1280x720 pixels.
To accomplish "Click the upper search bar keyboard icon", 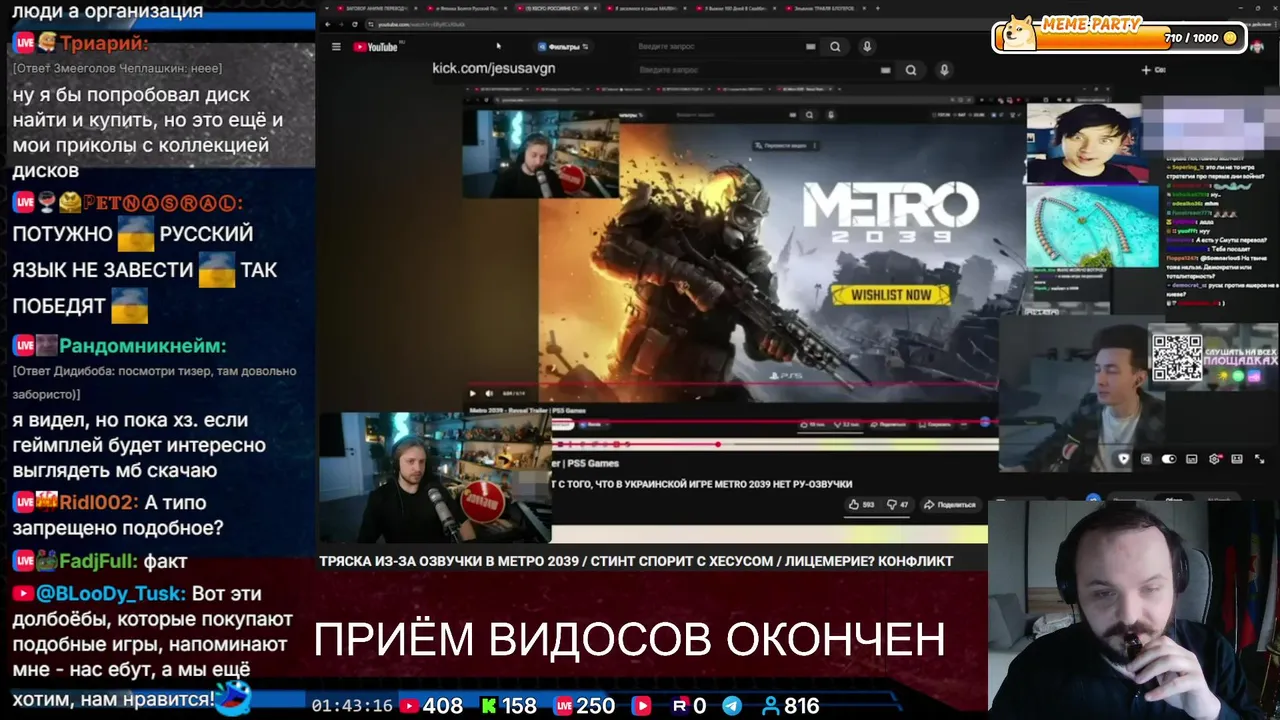I will (x=810, y=47).
